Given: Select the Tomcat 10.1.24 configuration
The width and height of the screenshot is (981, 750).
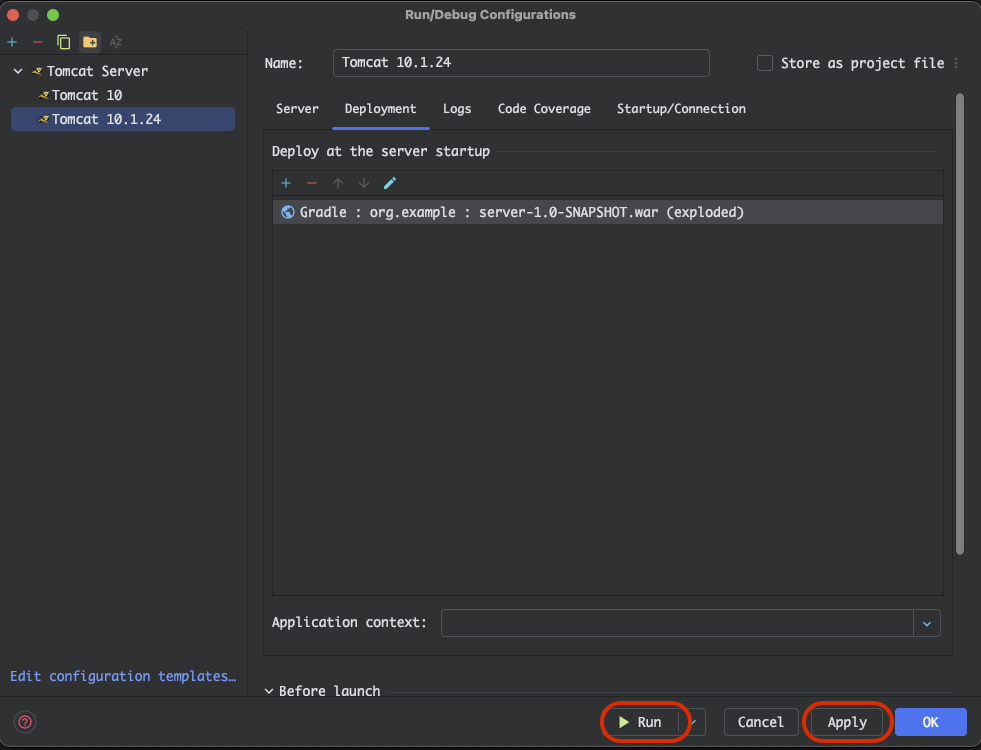Looking at the screenshot, I should (123, 119).
